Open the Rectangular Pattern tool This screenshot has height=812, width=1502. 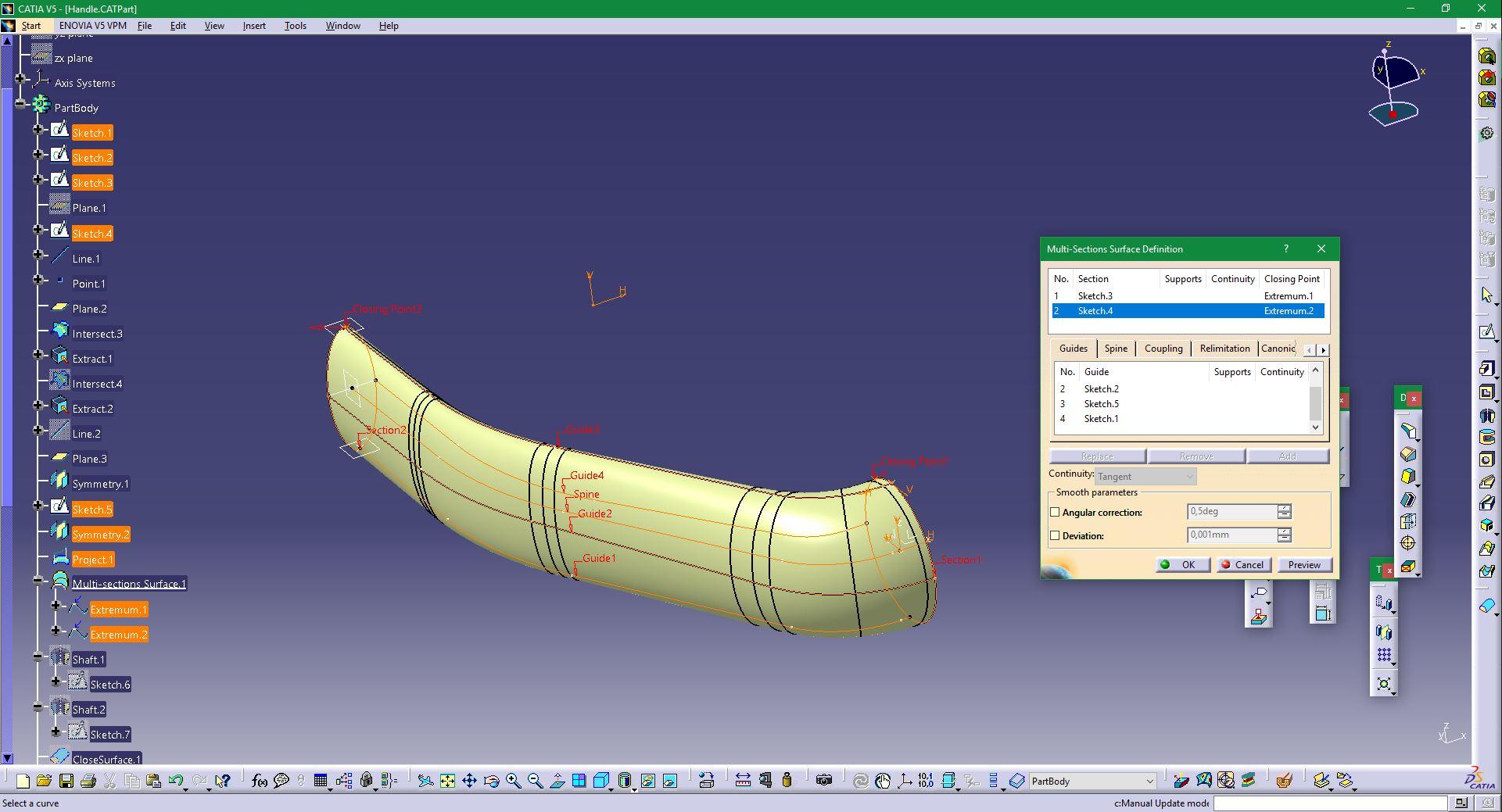(x=1384, y=655)
